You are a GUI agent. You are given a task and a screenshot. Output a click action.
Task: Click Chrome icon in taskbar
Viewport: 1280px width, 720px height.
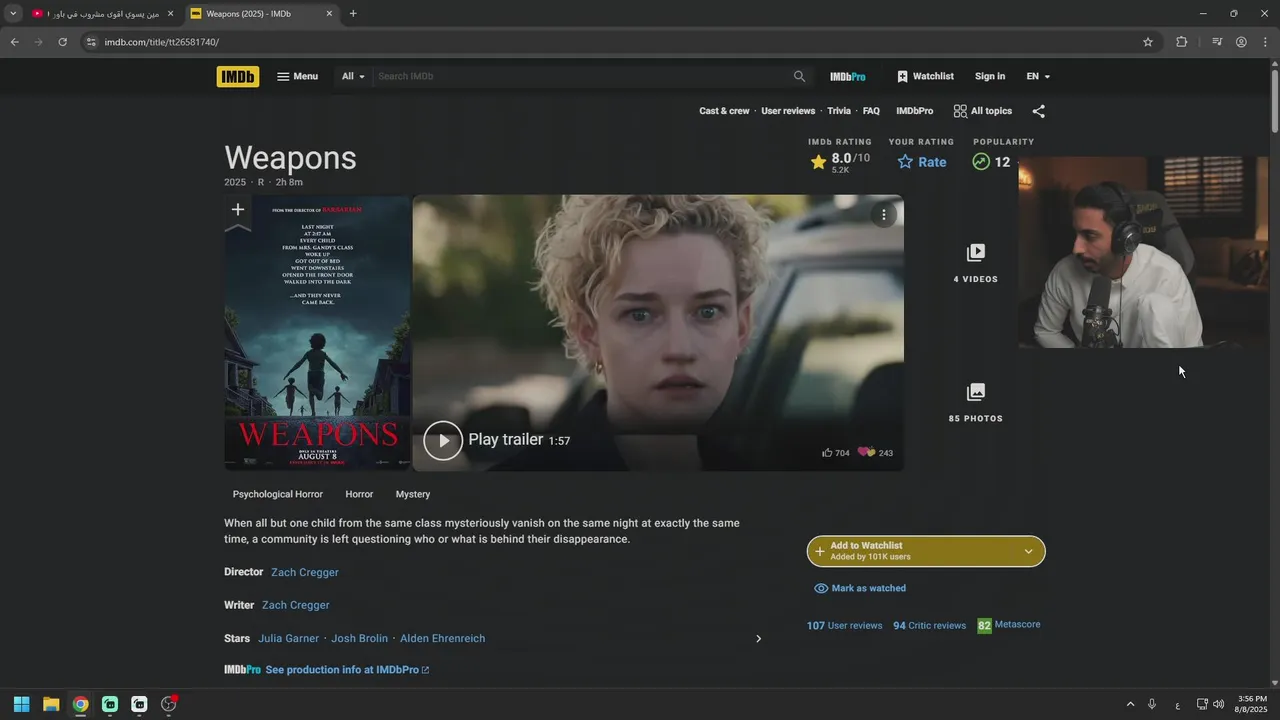pyautogui.click(x=80, y=704)
